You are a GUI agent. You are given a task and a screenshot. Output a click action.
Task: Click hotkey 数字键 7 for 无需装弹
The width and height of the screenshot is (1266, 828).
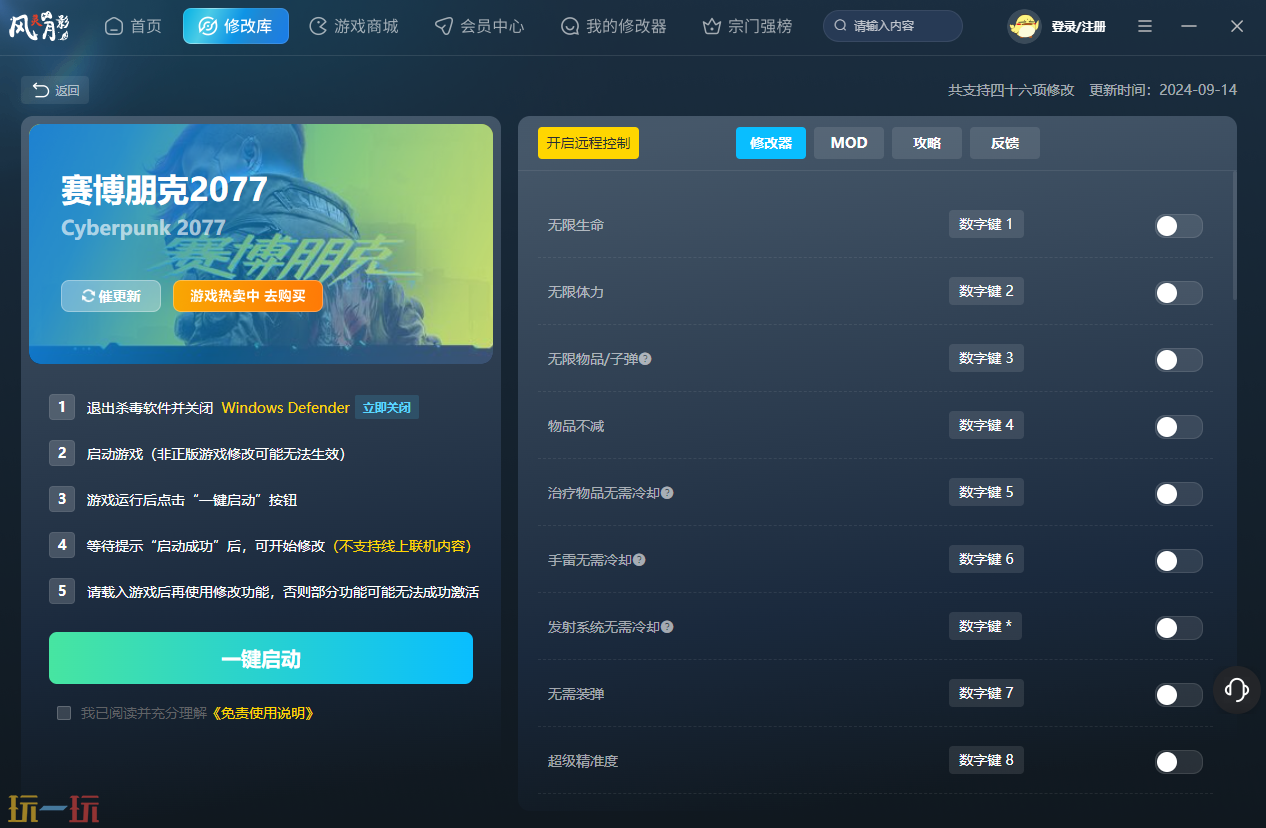click(986, 693)
